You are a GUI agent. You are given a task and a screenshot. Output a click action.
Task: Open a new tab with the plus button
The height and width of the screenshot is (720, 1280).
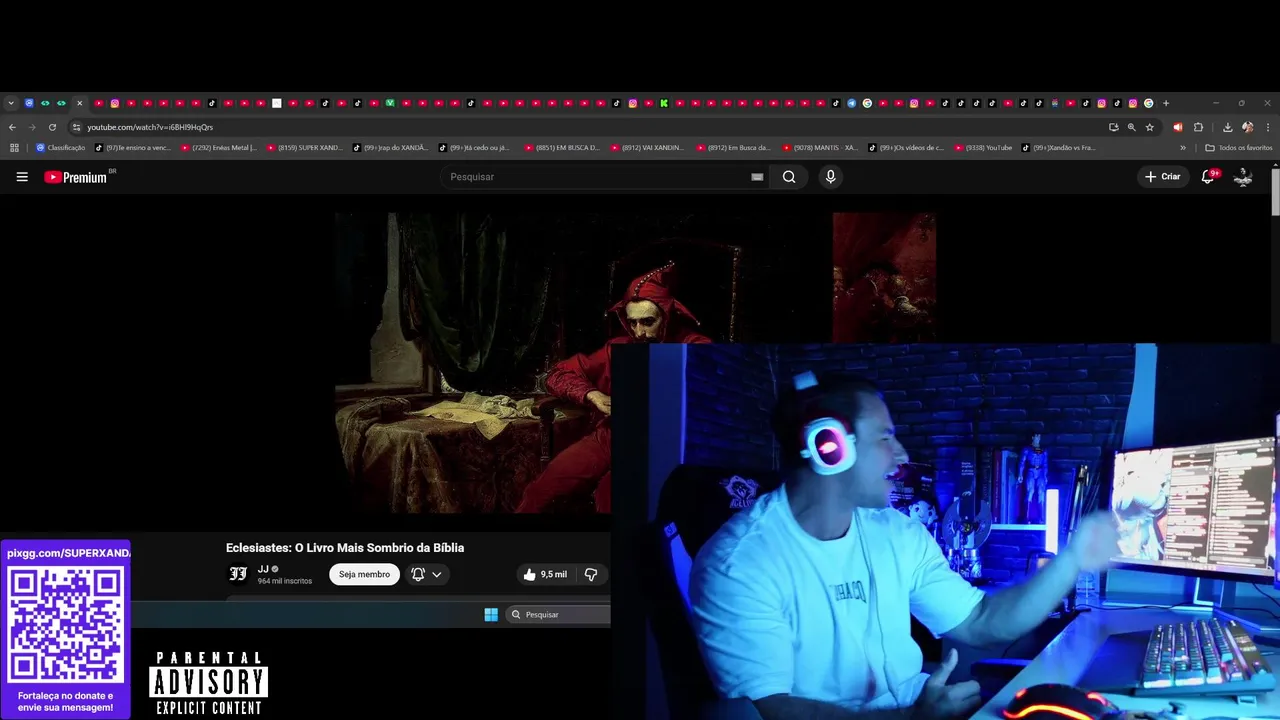pyautogui.click(x=1166, y=103)
